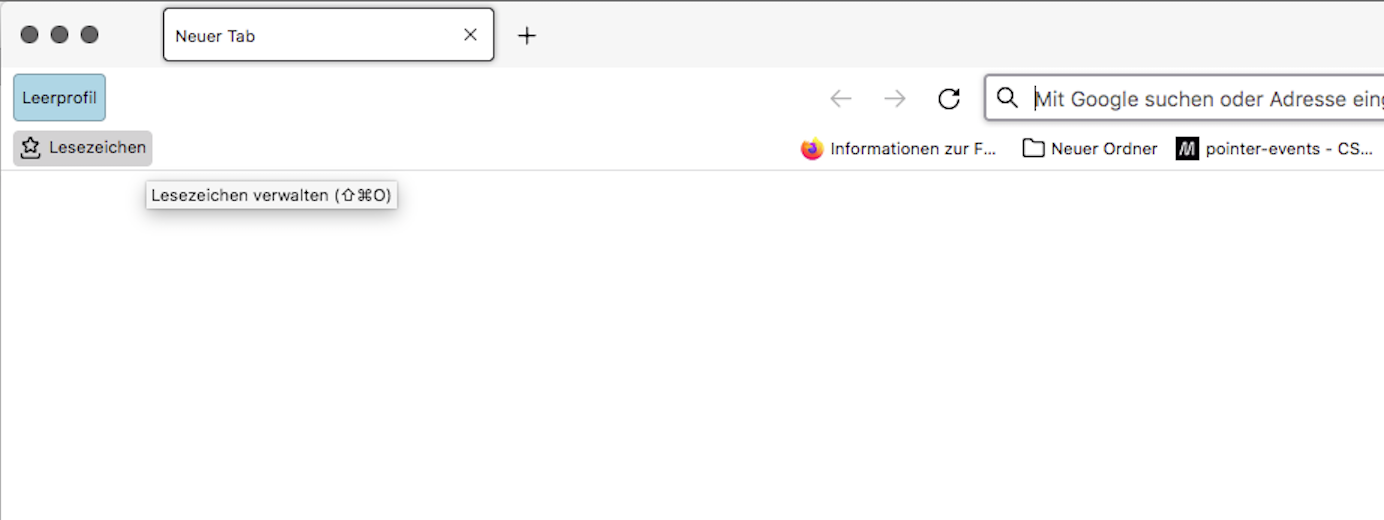Expand the Neuer Ordner bookmark folder
This screenshot has height=520, width=1384.
[x=1103, y=149]
